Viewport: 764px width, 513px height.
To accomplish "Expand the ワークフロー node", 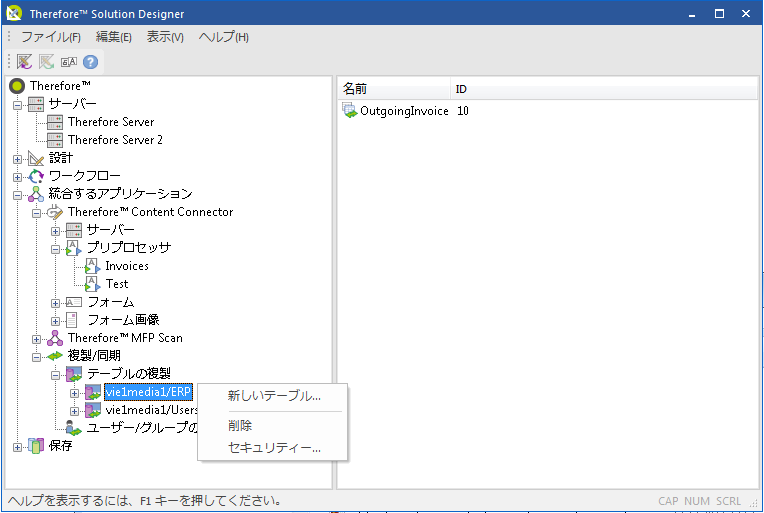I will (x=18, y=177).
